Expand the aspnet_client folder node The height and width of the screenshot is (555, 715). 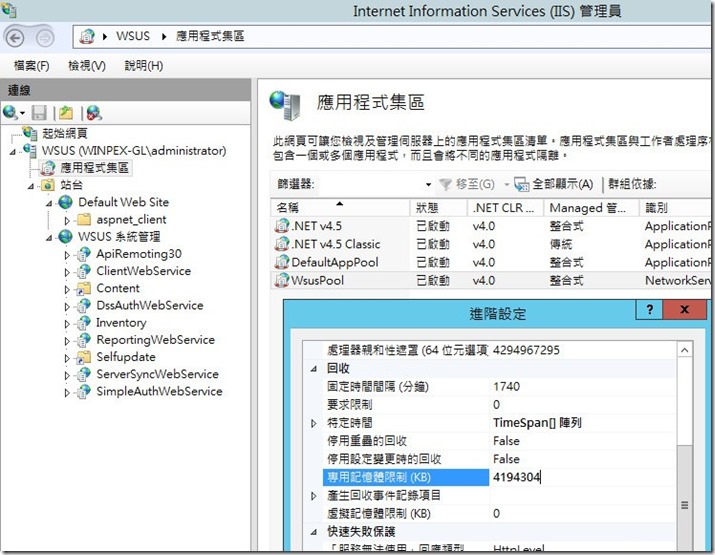click(x=67, y=220)
